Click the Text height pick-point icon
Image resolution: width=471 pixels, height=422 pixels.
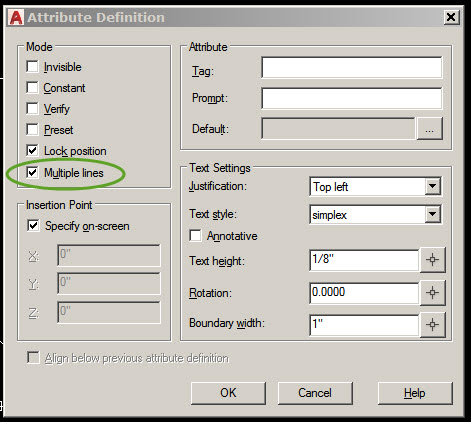[x=432, y=260]
